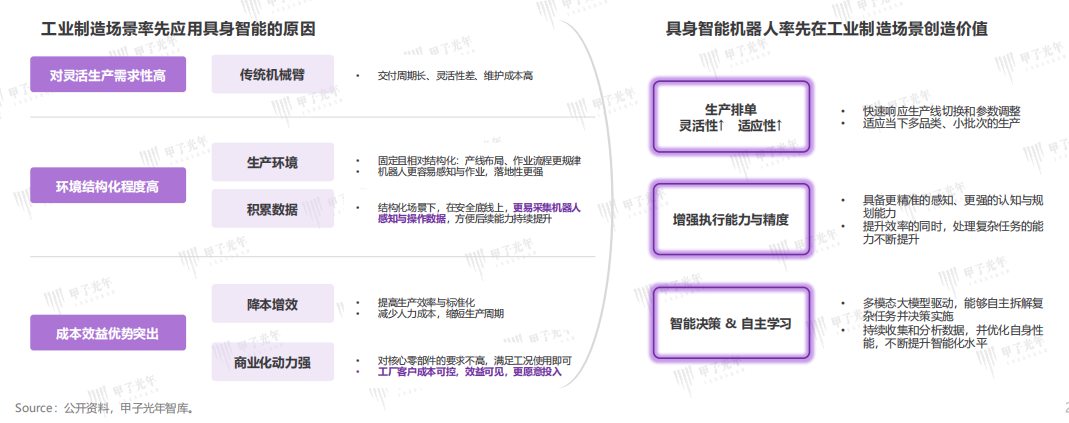The width and height of the screenshot is (1069, 423).
Task: Click the bullet 交付周期长、灵活性差、维护成本高
Action: [455, 76]
